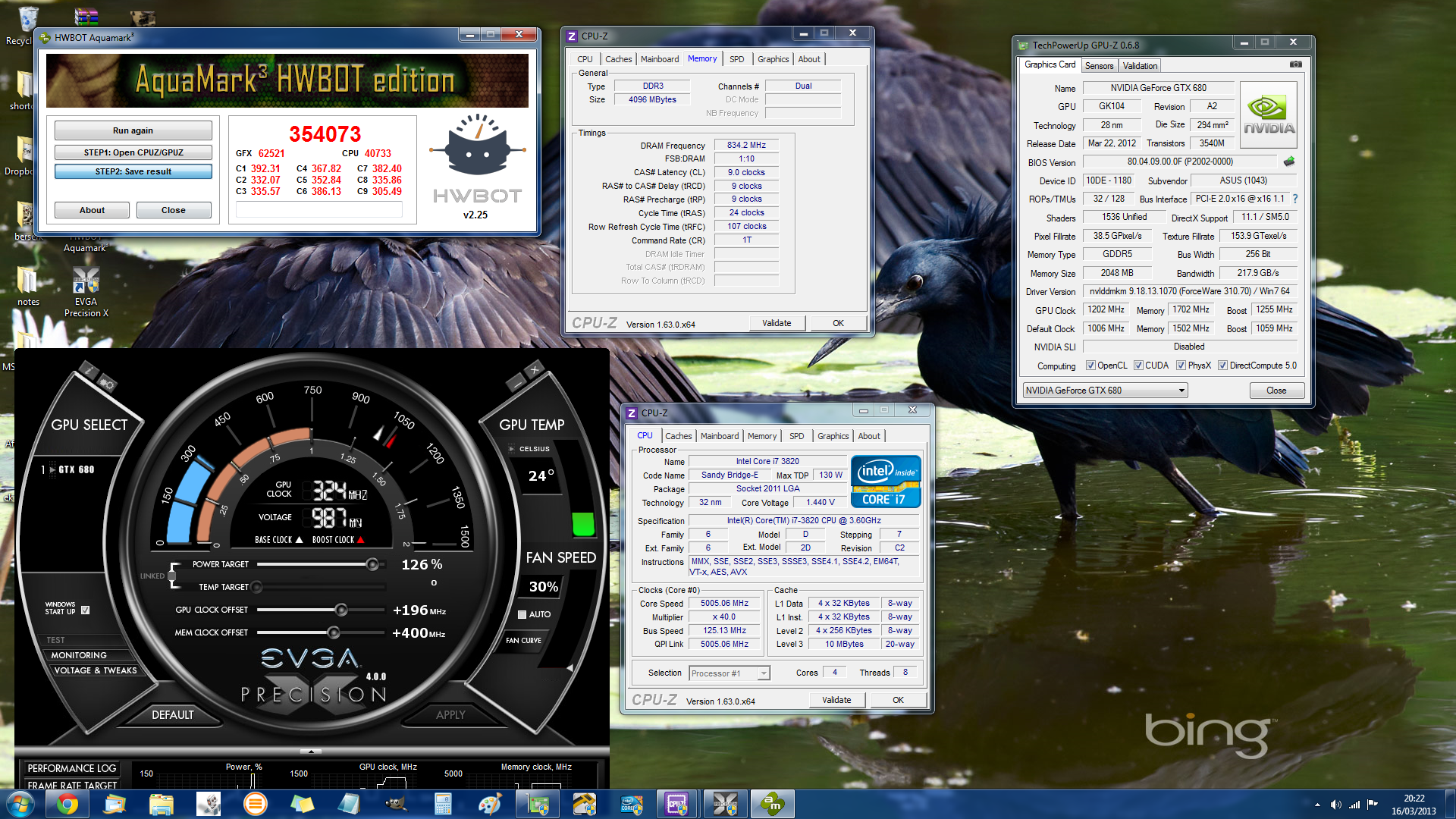Switch to Caches tab in CPU-Z processor window
1456x819 pixels.
click(678, 436)
